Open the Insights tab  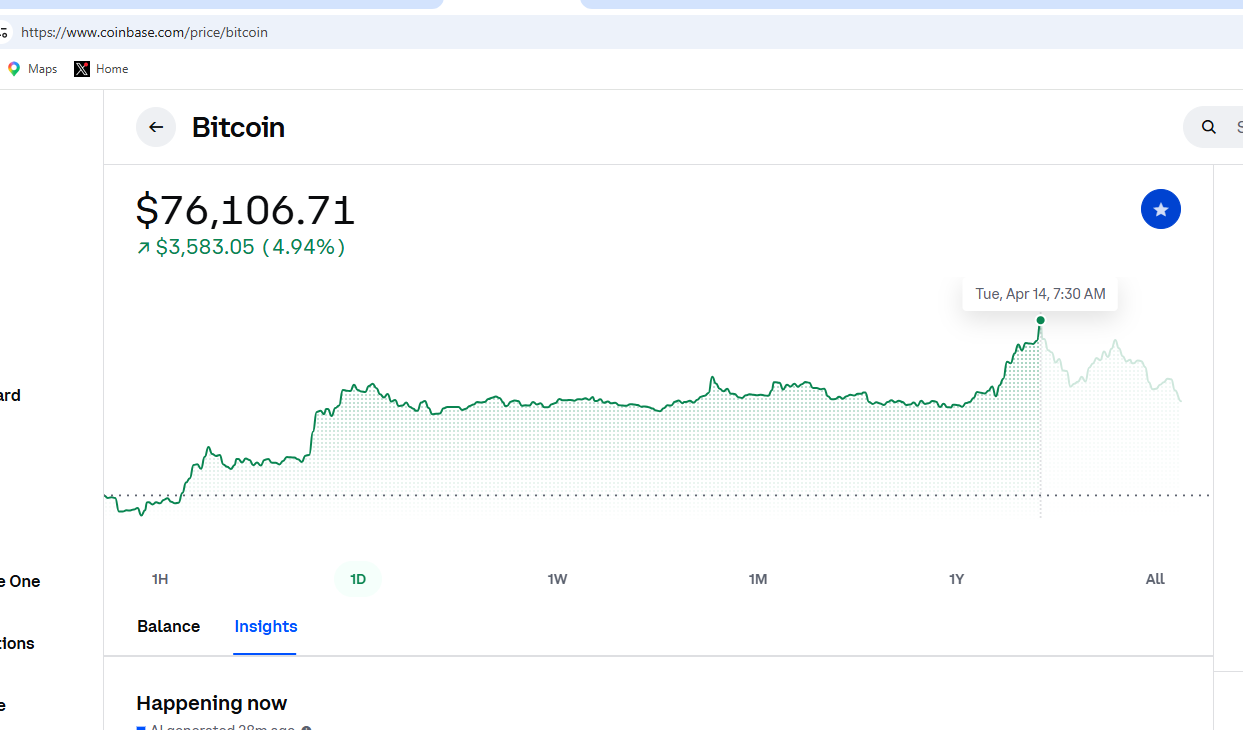pos(265,626)
